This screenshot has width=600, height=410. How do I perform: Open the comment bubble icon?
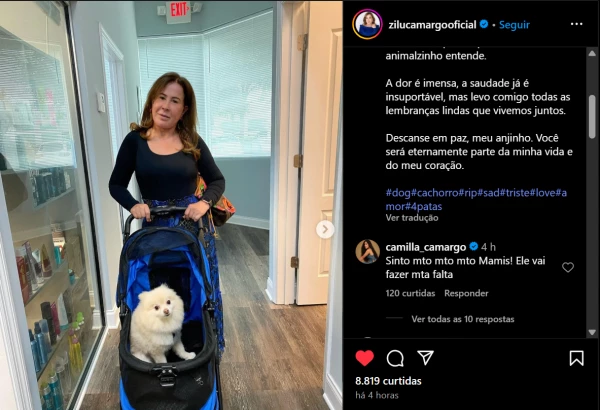(395, 358)
